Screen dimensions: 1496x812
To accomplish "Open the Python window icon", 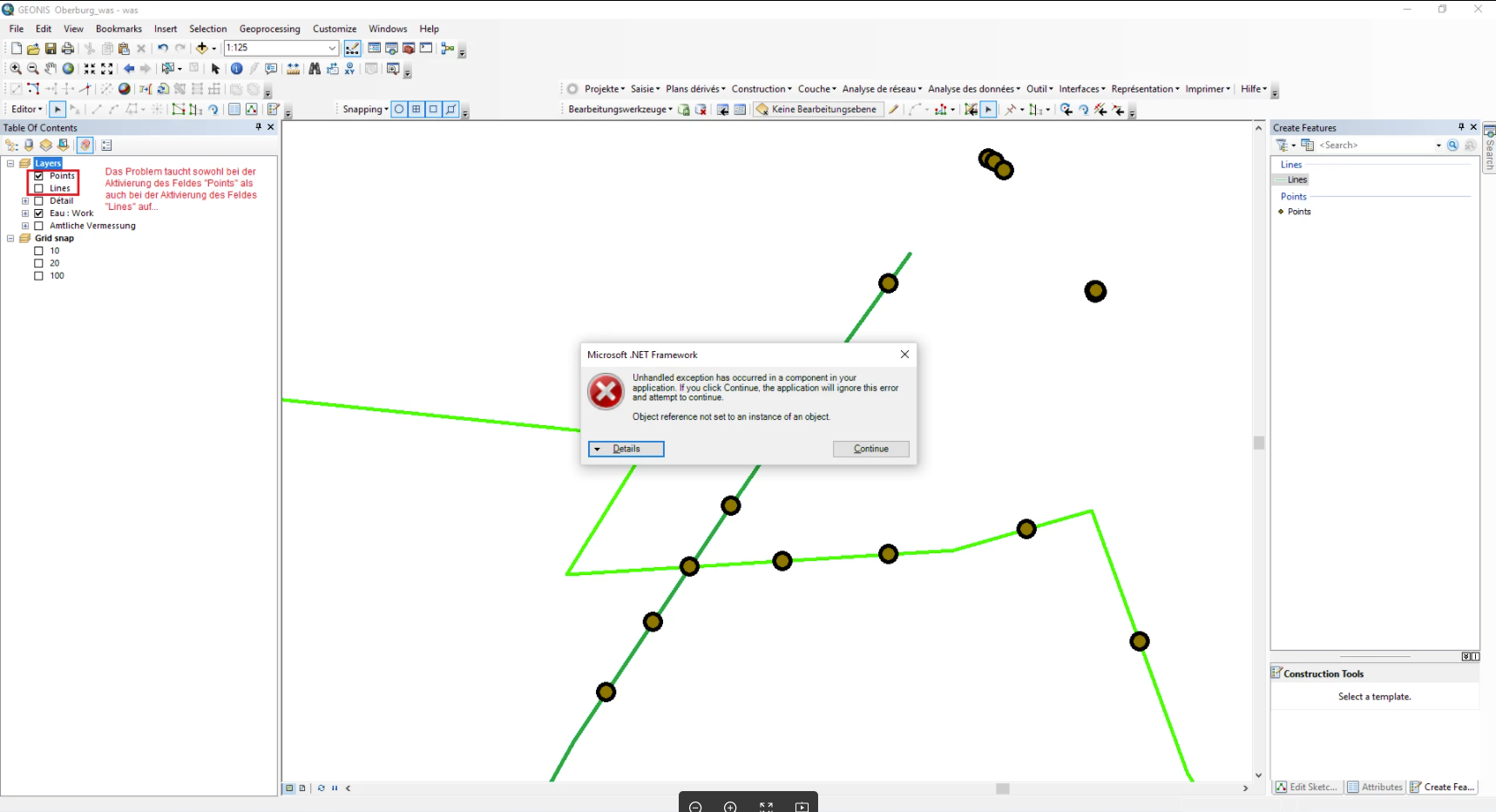I will click(x=425, y=48).
